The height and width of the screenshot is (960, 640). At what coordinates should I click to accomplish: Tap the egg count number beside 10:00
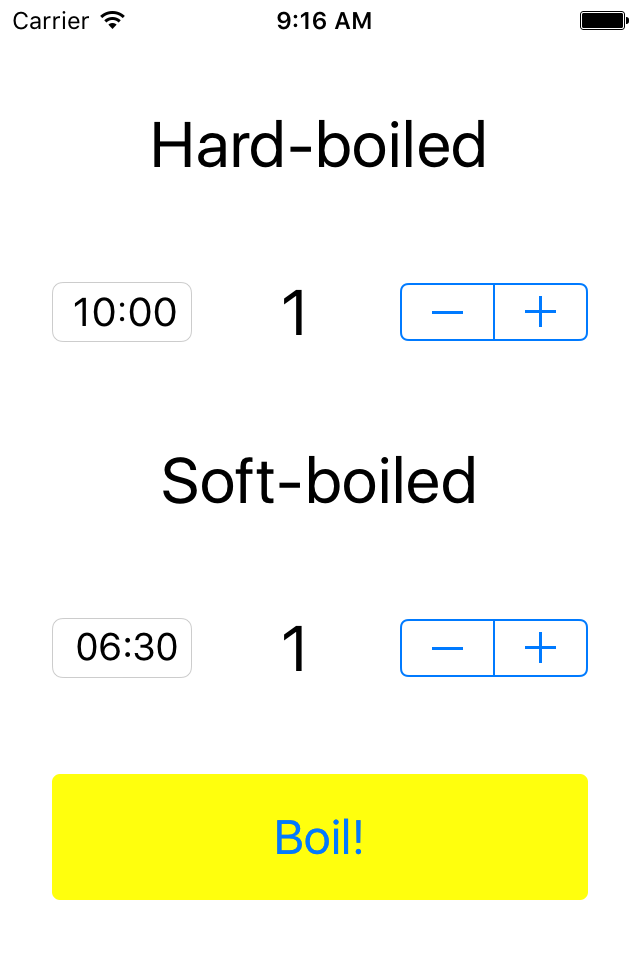click(295, 313)
